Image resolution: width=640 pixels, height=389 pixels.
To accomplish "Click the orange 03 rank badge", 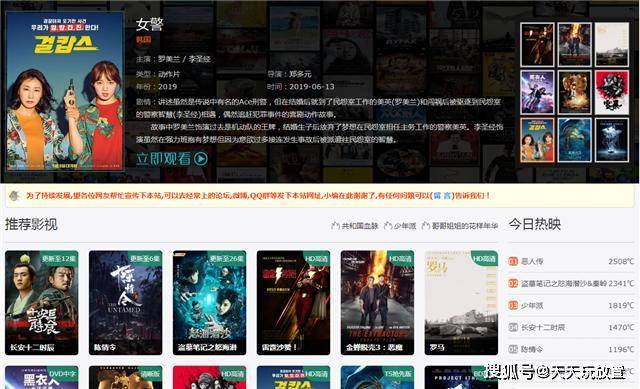I will coord(513,305).
